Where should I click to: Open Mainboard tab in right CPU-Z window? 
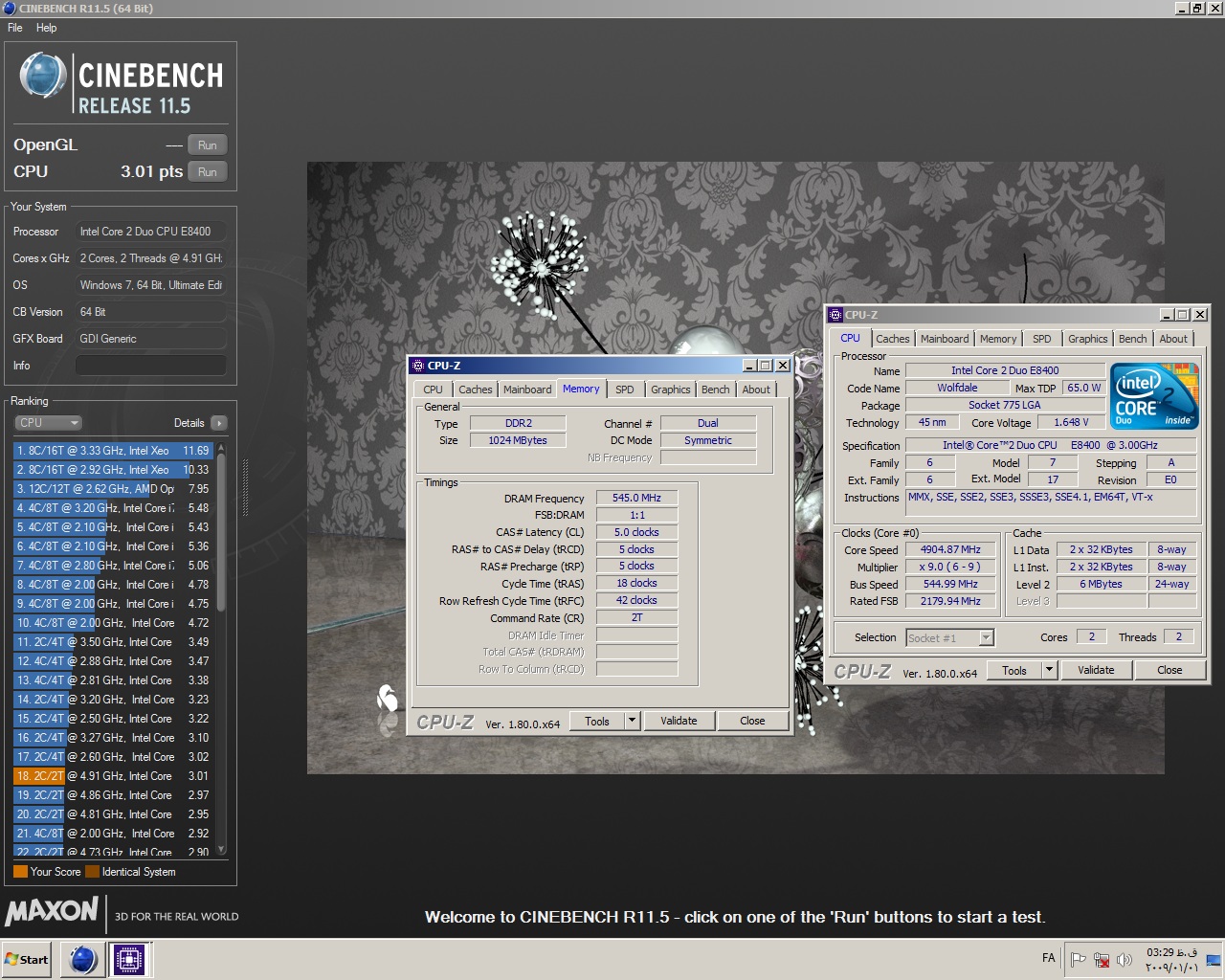coord(945,339)
